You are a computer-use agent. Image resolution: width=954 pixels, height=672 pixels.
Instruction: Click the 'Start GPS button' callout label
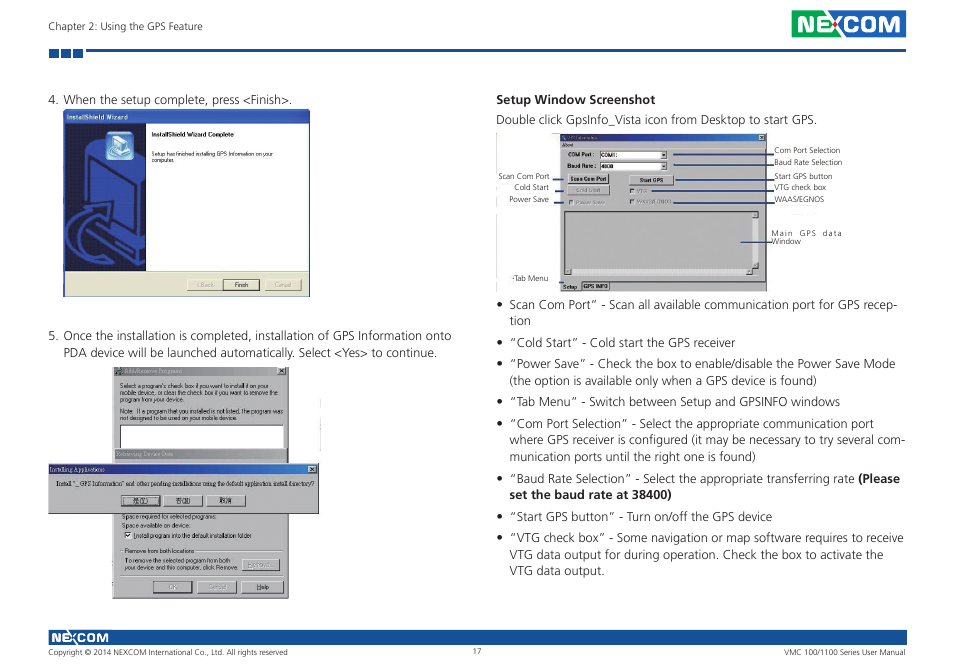[803, 176]
